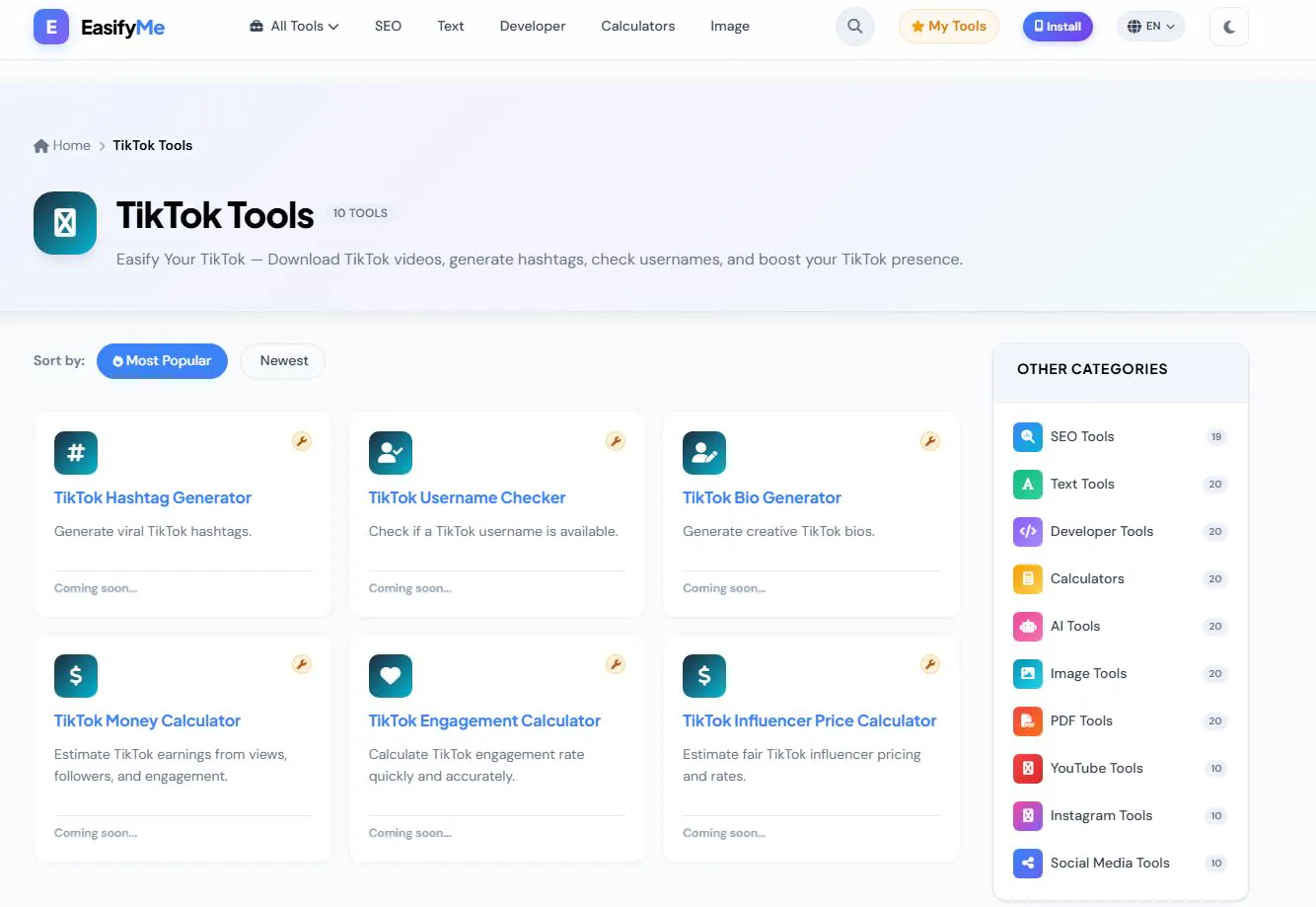The height and width of the screenshot is (907, 1316).
Task: Click 'Check if a TikTok username is available.' text
Action: [493, 532]
